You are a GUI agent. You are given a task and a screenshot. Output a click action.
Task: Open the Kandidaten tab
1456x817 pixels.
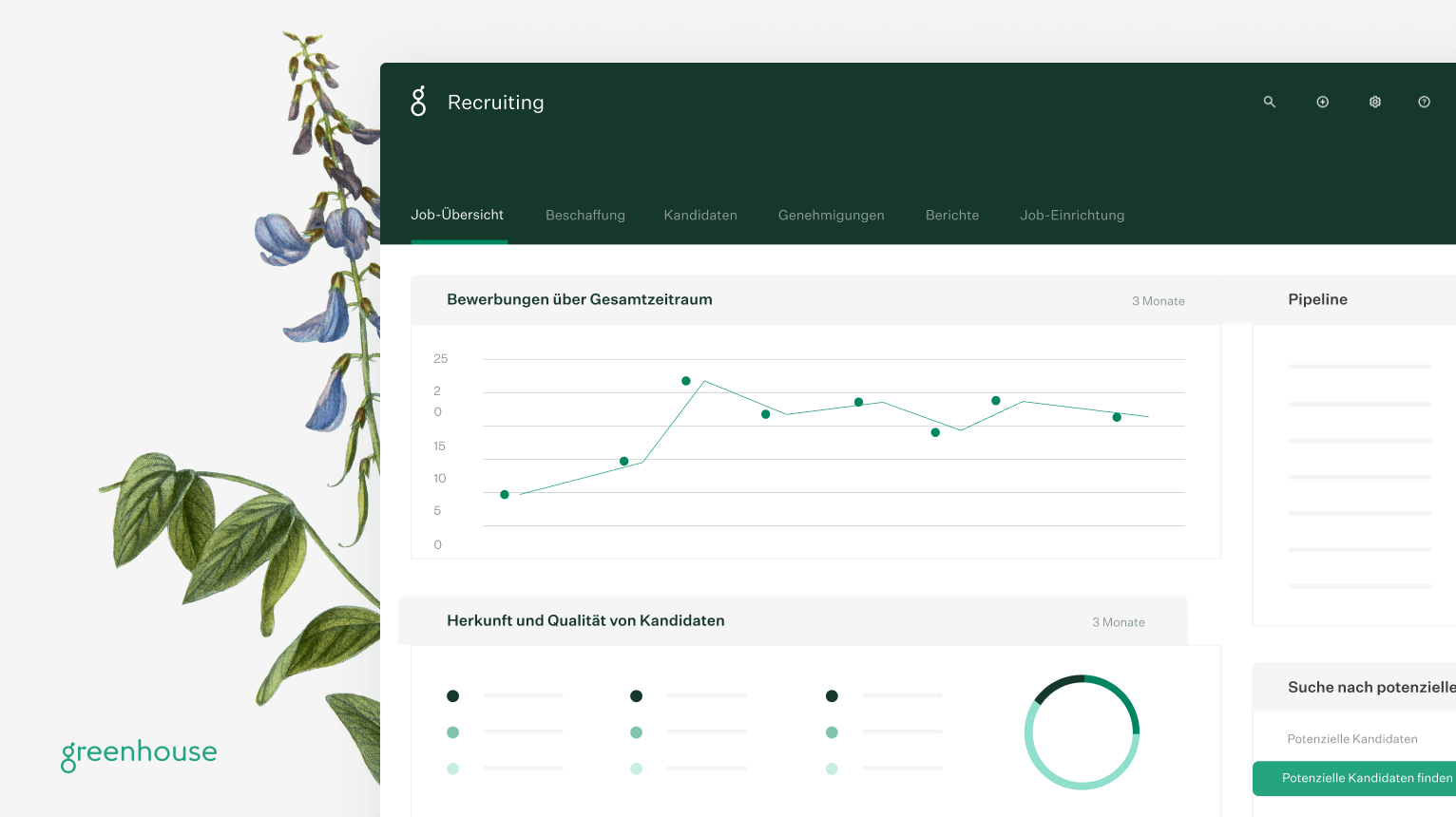700,215
